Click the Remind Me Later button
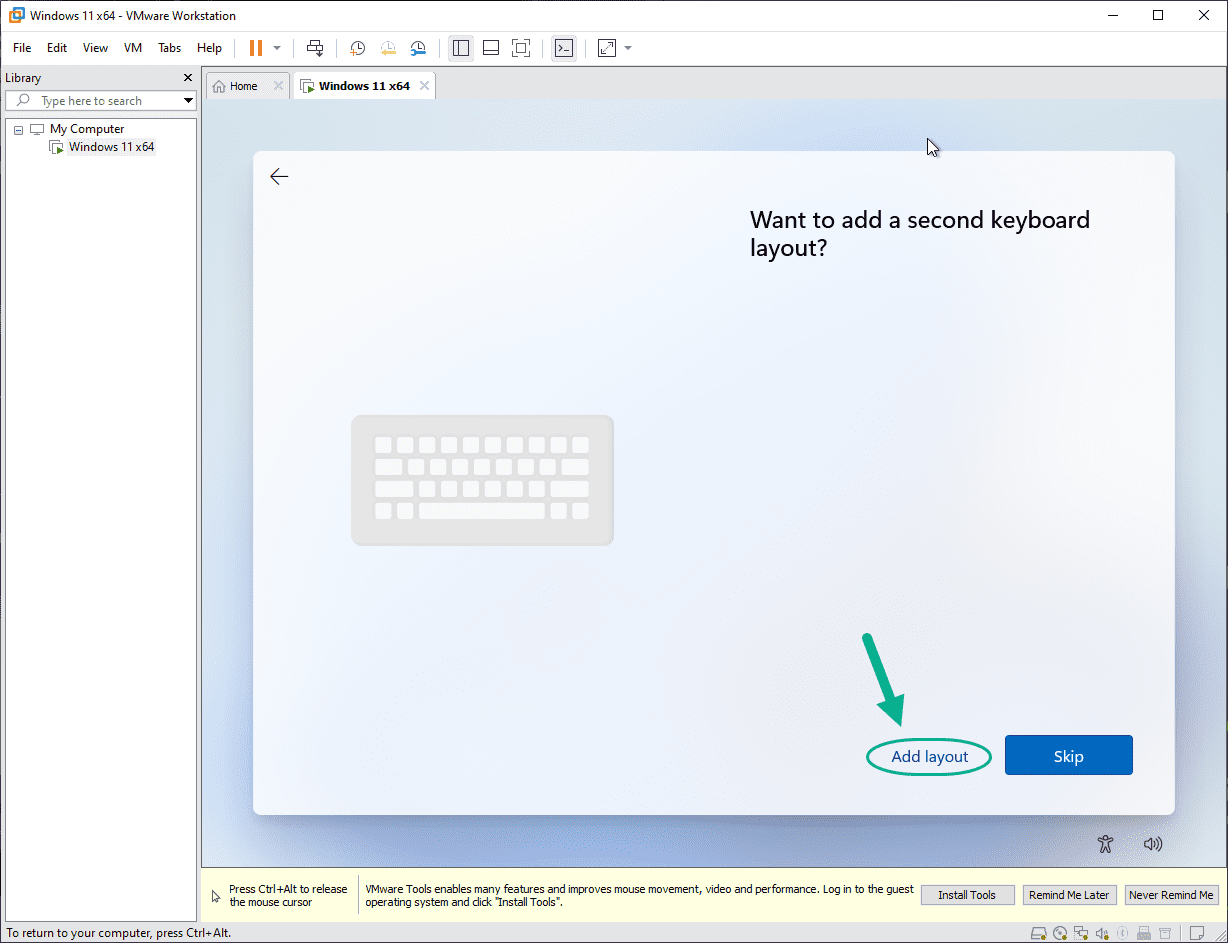The width and height of the screenshot is (1228, 943). [x=1069, y=895]
